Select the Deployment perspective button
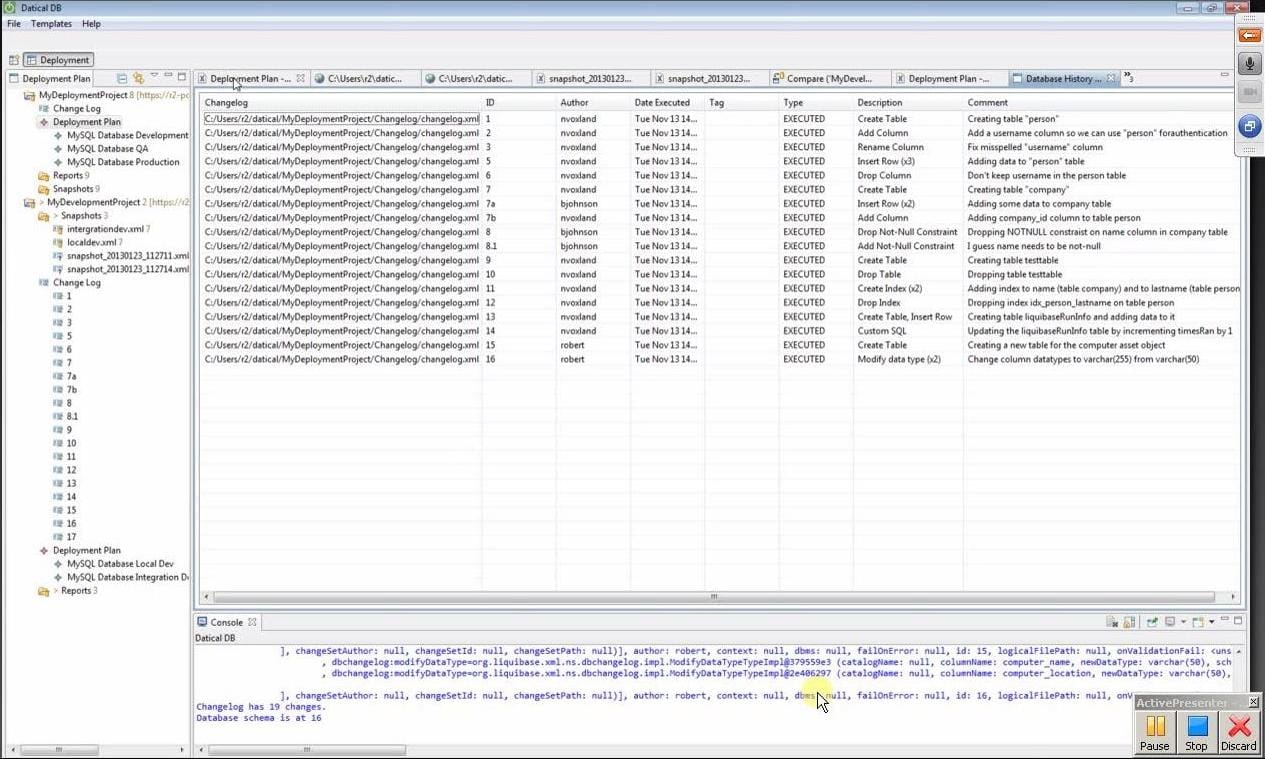Viewport: 1265px width, 759px height. point(58,60)
